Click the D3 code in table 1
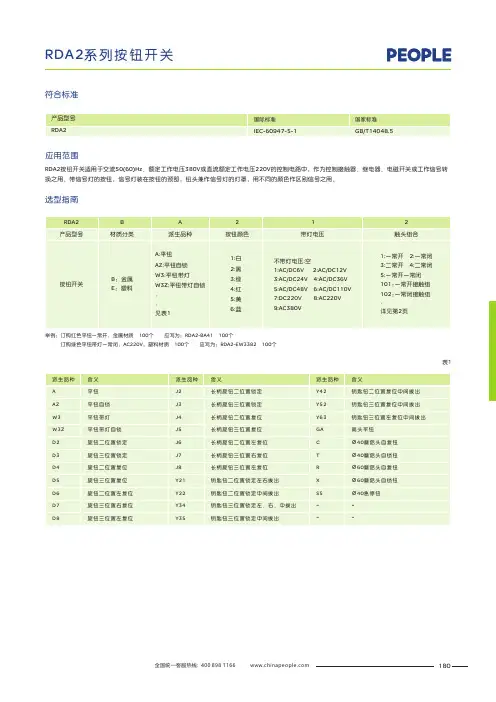This screenshot has width=496, height=702. pyautogui.click(x=56, y=455)
